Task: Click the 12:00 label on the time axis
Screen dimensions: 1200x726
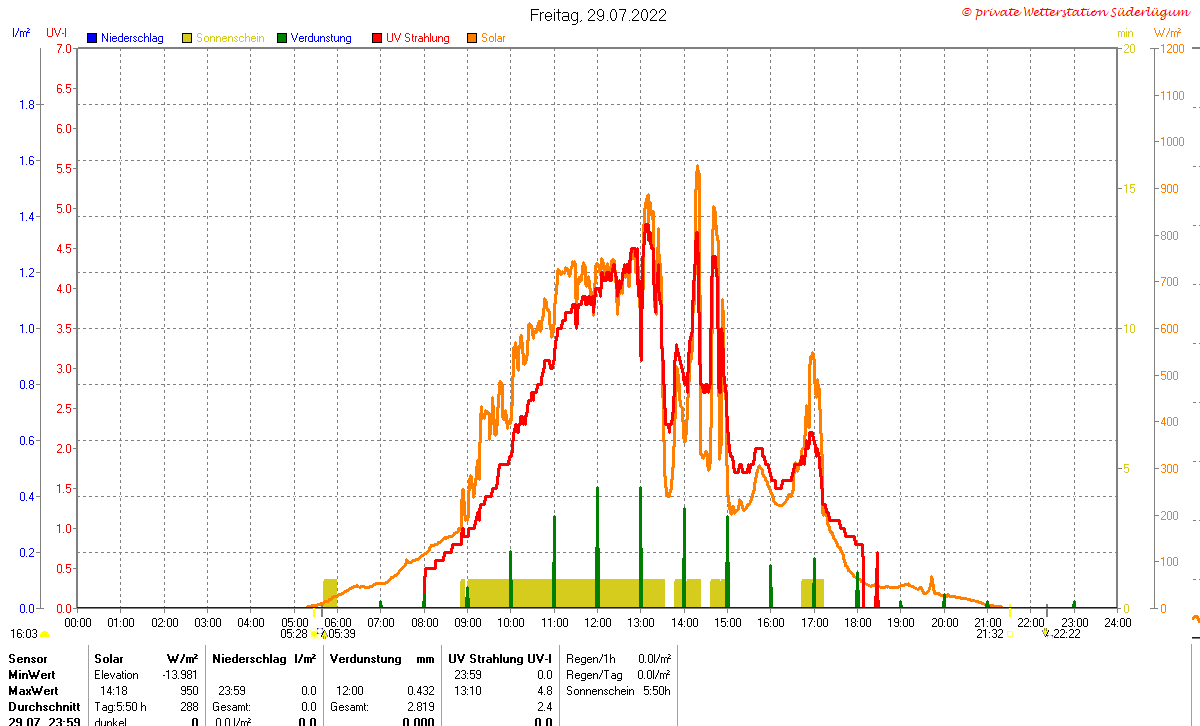Action: [x=598, y=622]
